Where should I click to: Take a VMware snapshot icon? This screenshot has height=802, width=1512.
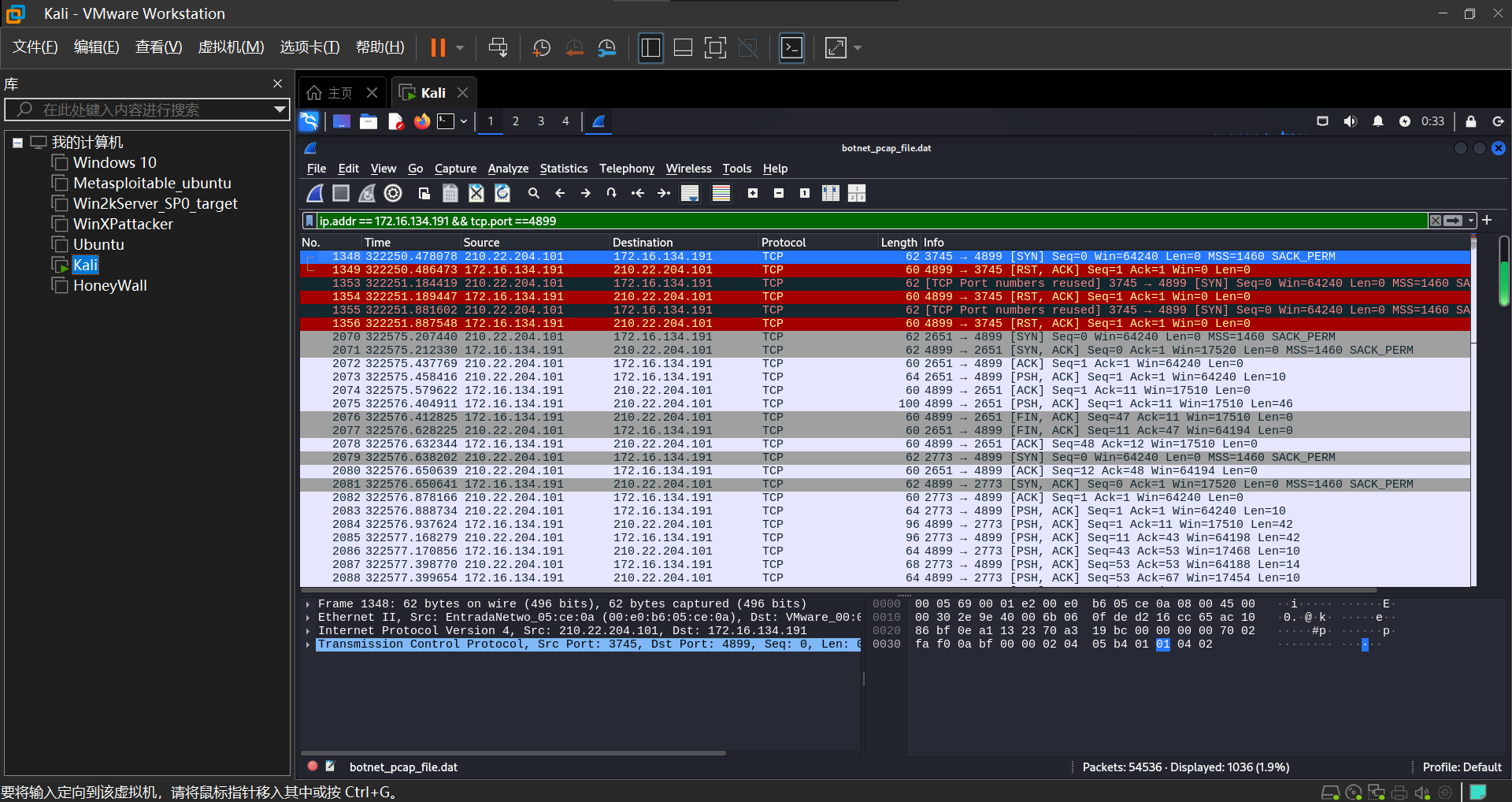coord(542,48)
